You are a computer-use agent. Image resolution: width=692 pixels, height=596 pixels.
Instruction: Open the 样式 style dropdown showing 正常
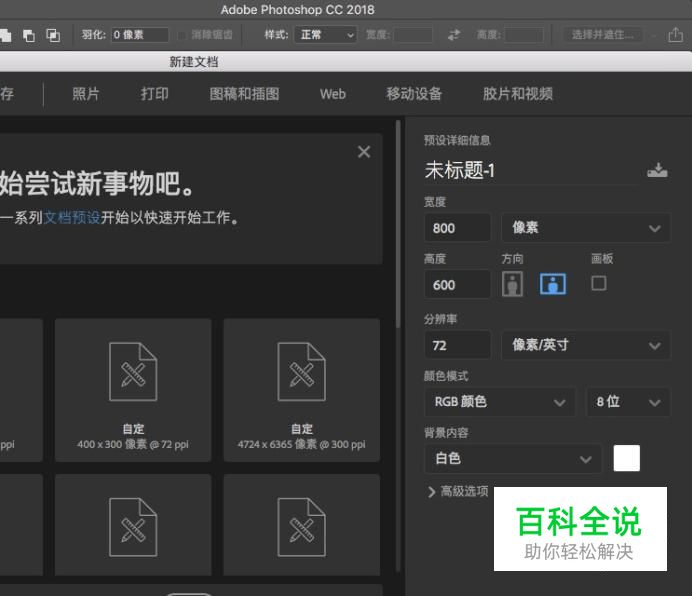[x=326, y=35]
